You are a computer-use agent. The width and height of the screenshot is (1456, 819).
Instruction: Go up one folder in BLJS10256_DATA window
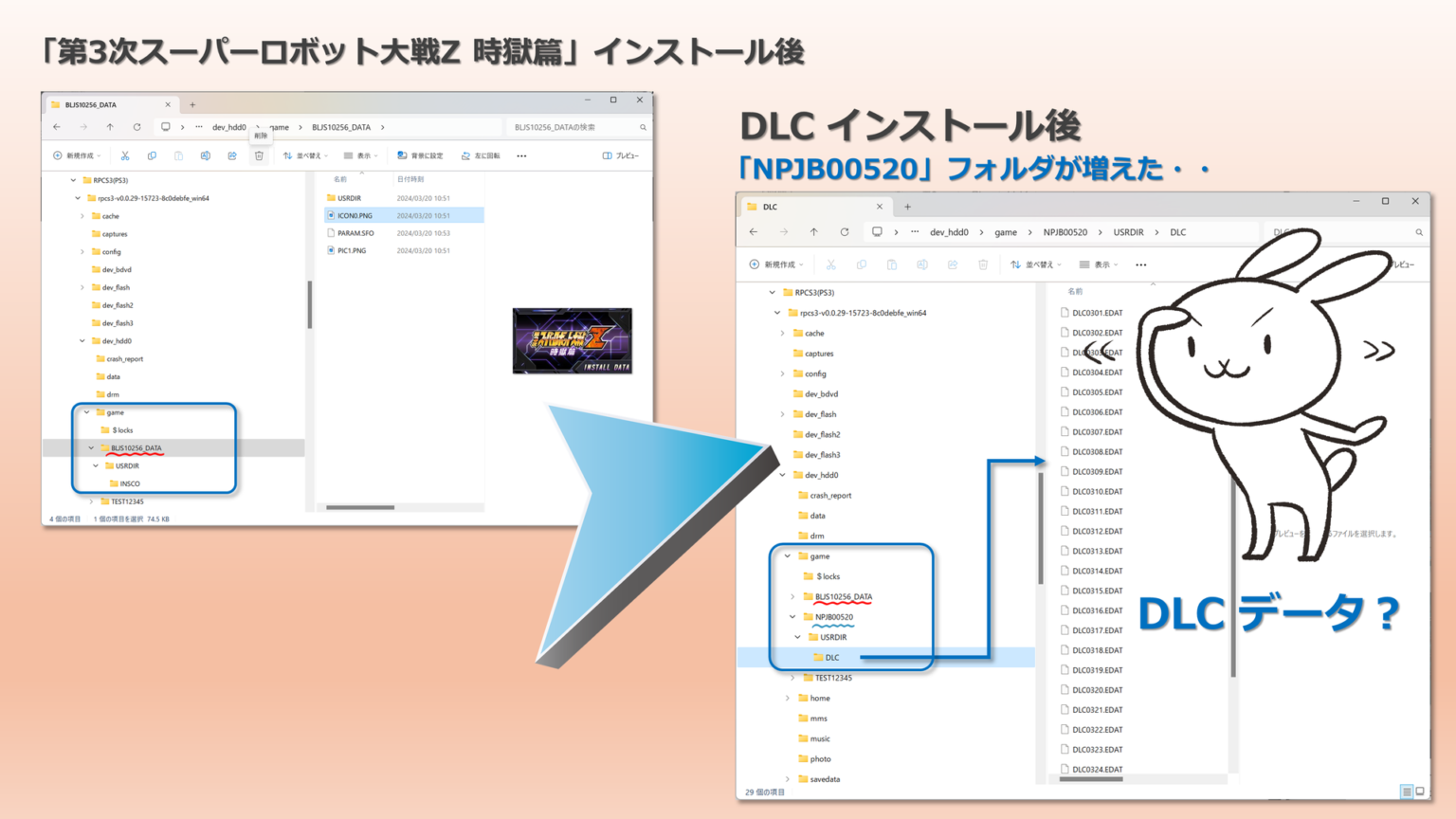coord(110,127)
